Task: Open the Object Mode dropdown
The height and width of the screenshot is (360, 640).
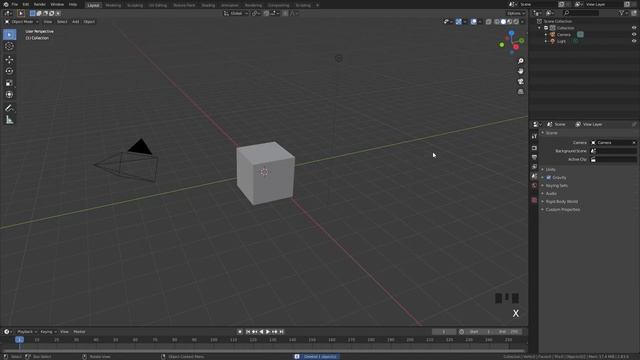Action: (21, 22)
